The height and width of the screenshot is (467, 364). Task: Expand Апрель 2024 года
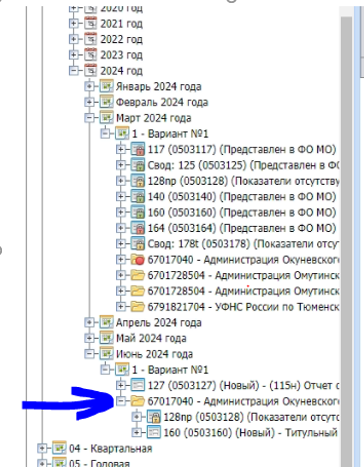click(x=89, y=322)
